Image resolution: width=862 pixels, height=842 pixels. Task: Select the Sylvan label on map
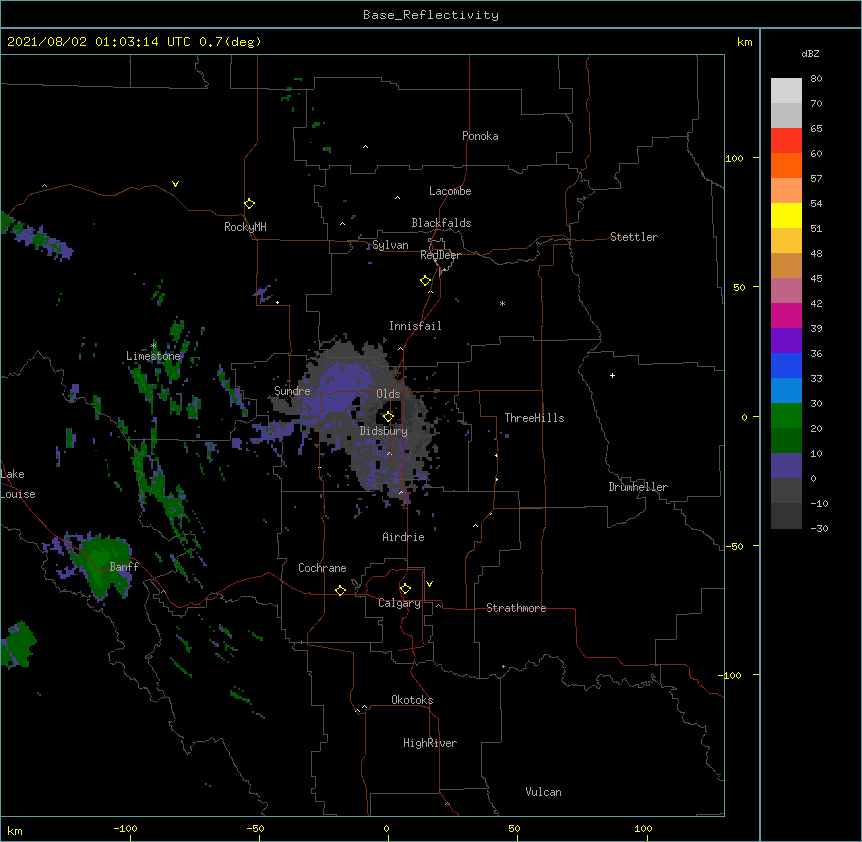(390, 245)
